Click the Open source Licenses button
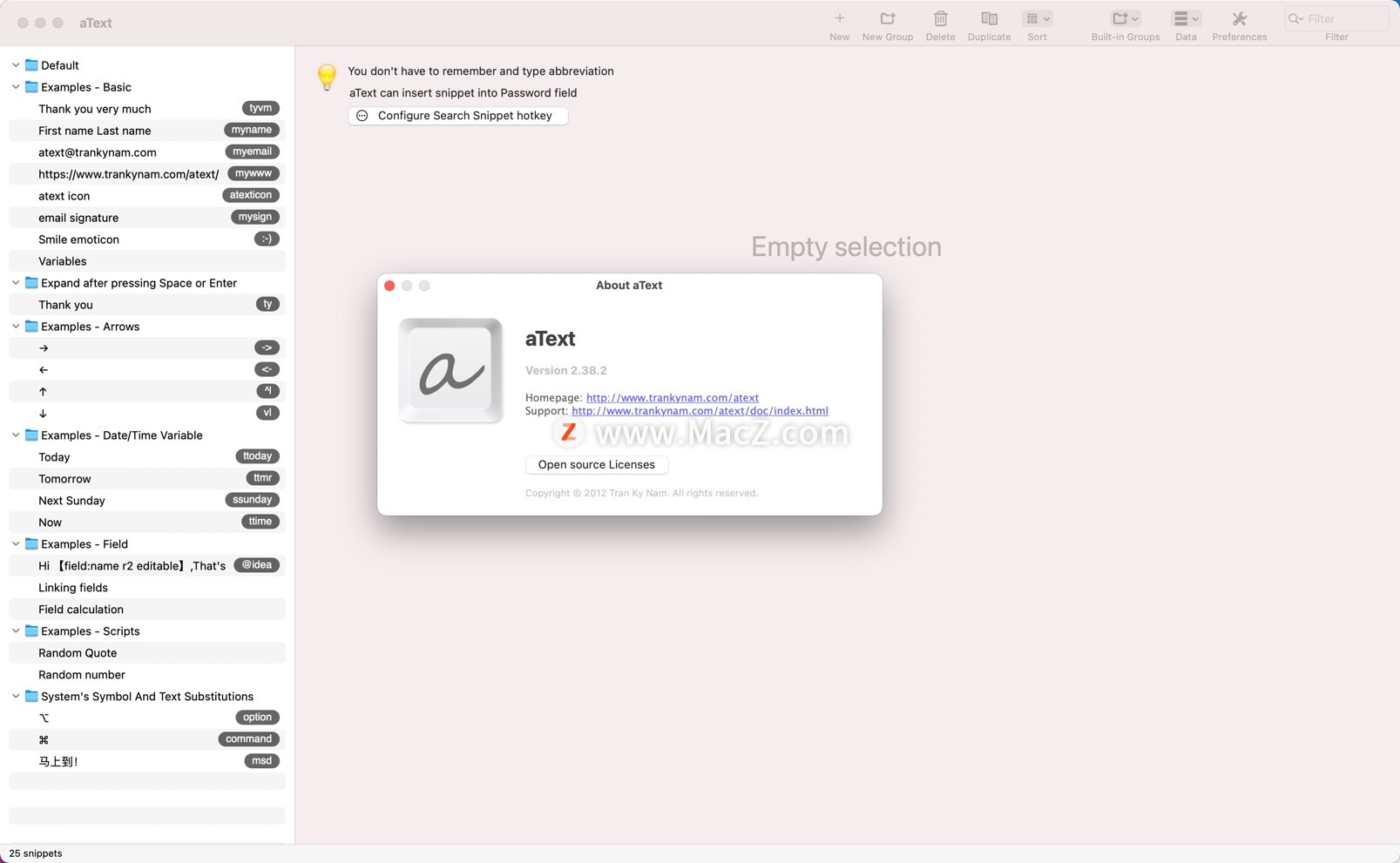Image resolution: width=1400 pixels, height=863 pixels. point(597,465)
